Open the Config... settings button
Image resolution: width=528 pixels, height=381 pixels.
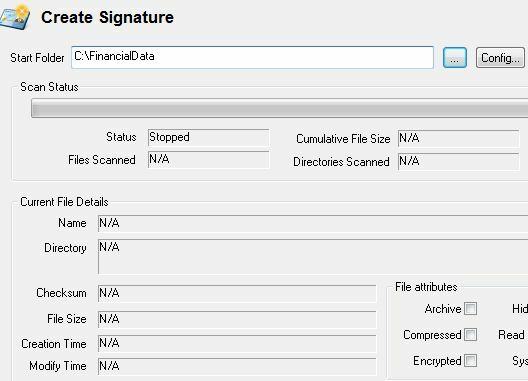coord(500,58)
